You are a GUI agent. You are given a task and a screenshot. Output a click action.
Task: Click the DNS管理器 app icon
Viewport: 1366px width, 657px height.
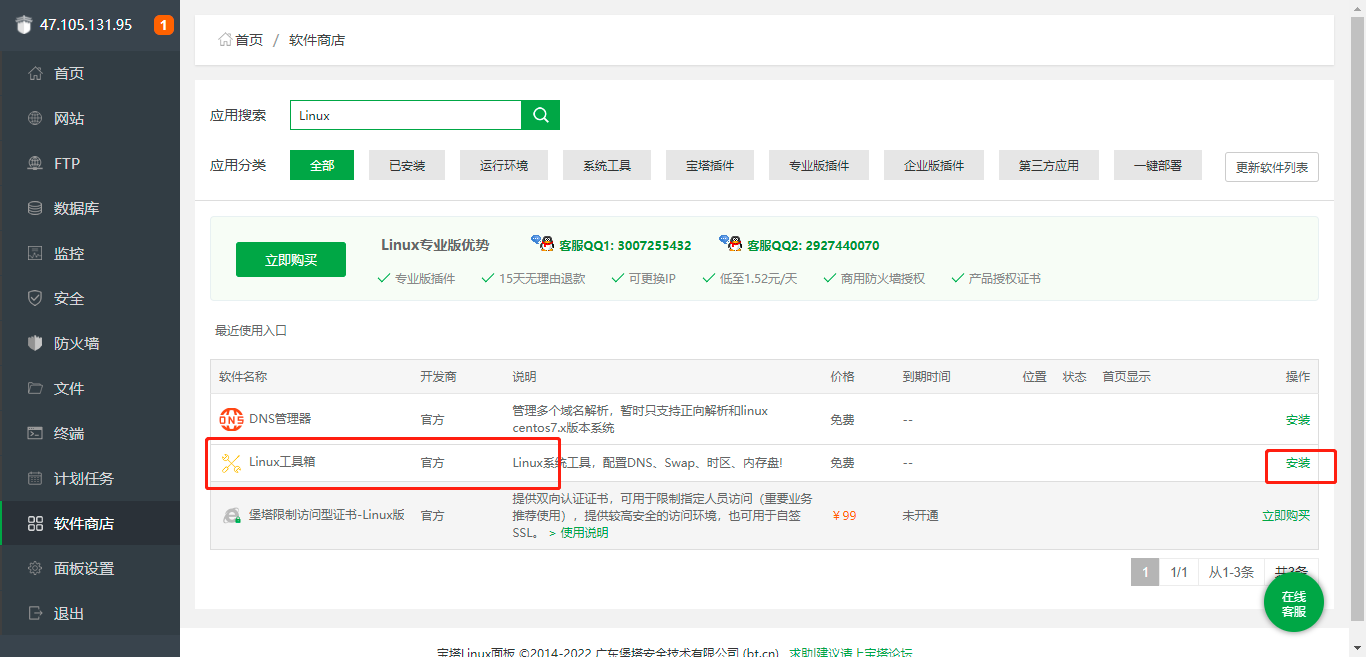tap(231, 419)
